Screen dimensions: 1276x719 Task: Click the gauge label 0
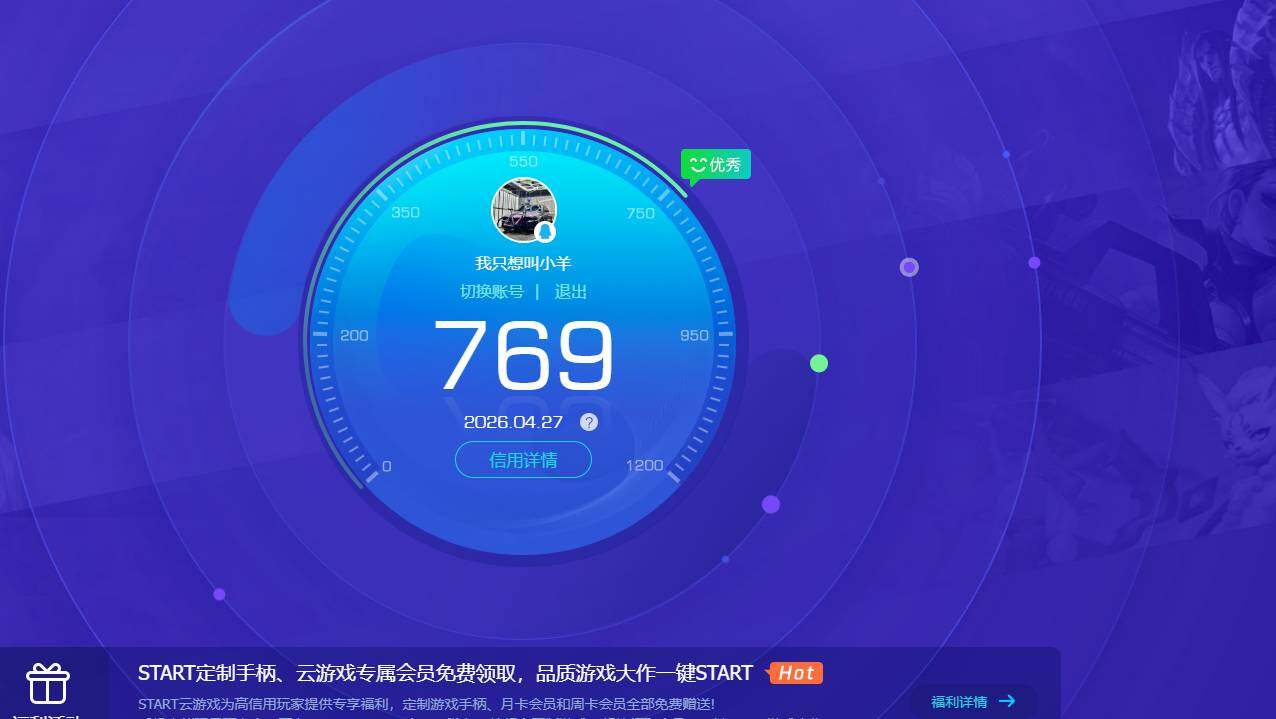tap(387, 466)
